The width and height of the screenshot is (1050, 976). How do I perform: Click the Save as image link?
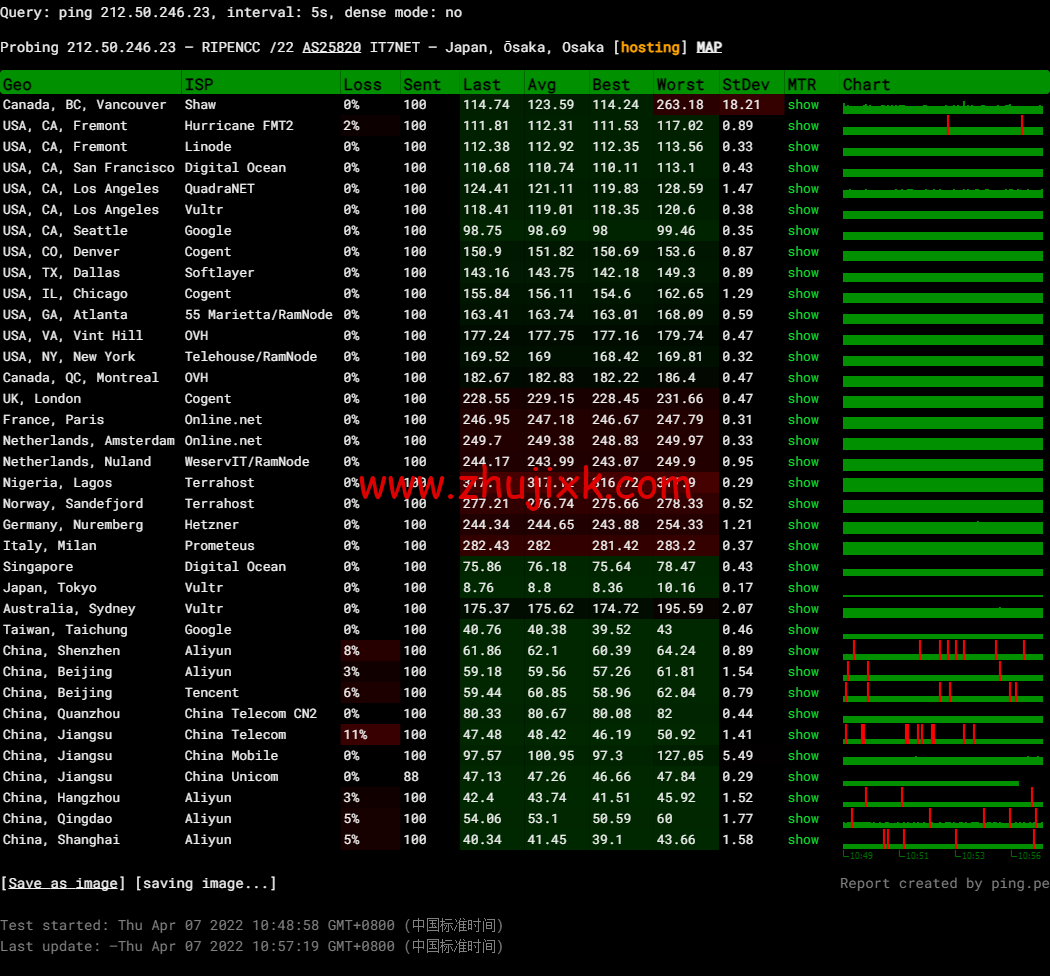(63, 883)
